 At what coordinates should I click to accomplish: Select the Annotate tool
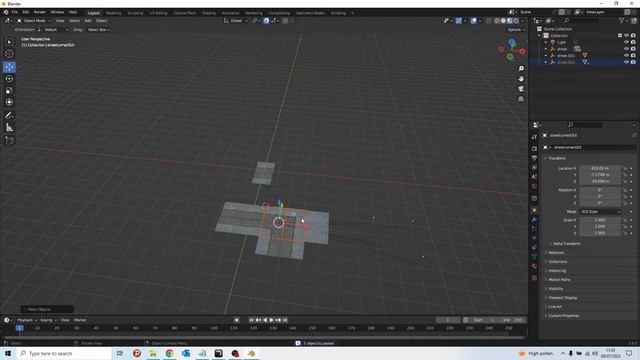click(x=9, y=116)
